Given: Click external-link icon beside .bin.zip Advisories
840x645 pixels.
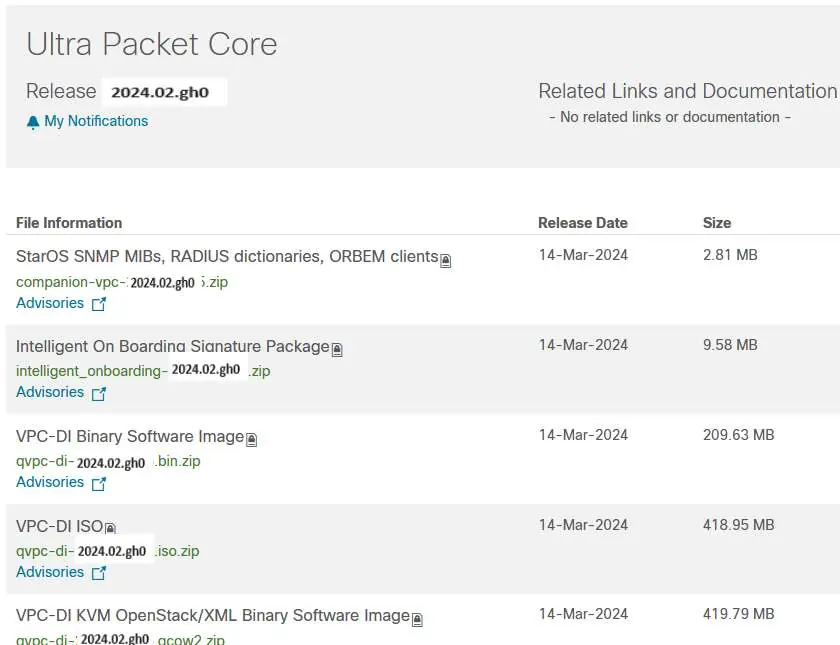Looking at the screenshot, I should click(x=99, y=484).
